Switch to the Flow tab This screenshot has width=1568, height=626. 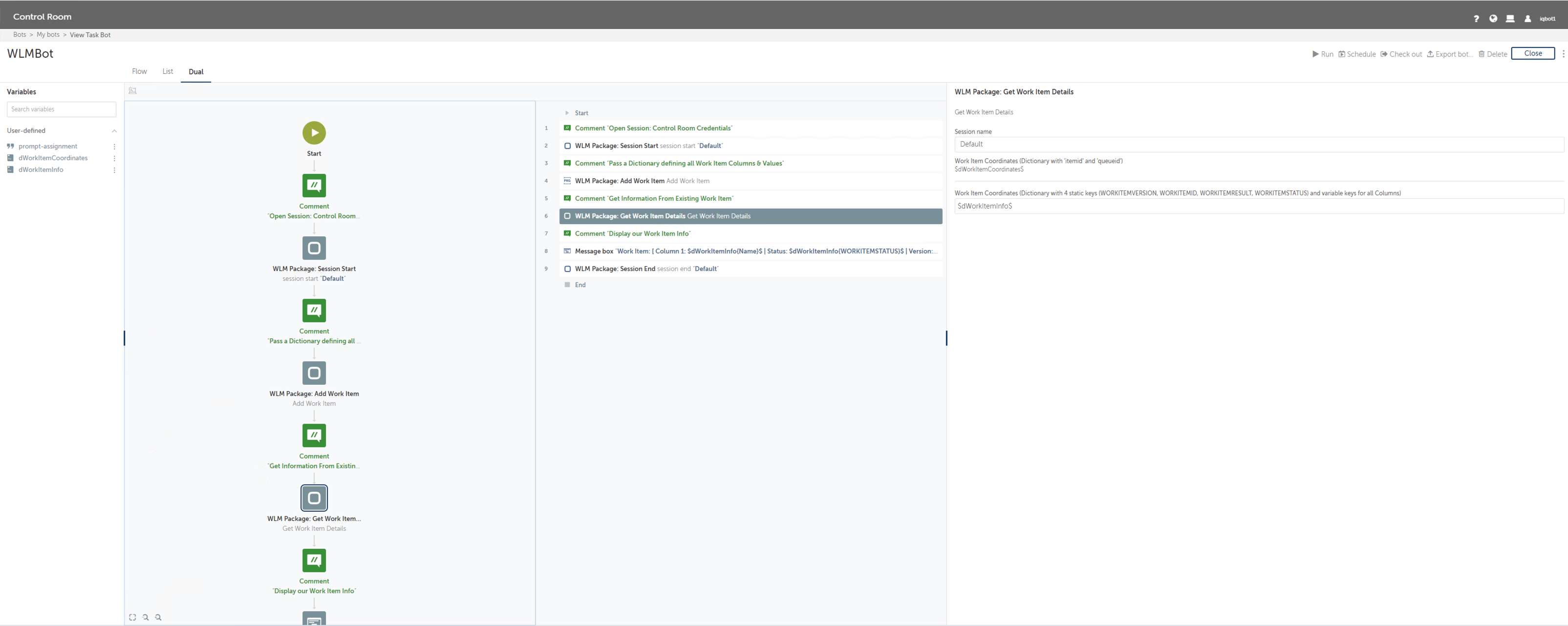tap(139, 71)
